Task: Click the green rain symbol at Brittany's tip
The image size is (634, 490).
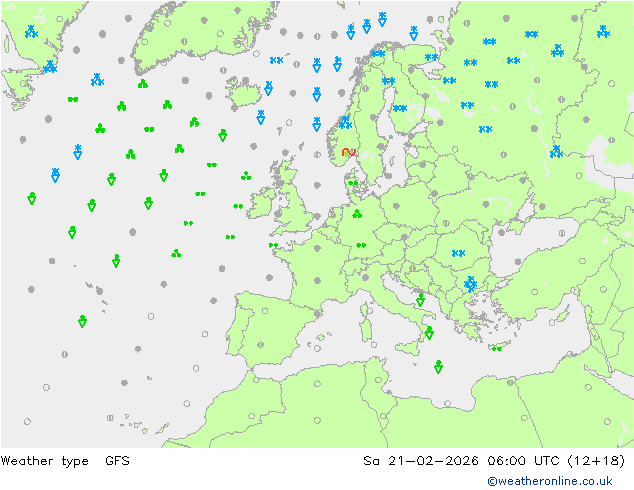Action: pos(273,245)
